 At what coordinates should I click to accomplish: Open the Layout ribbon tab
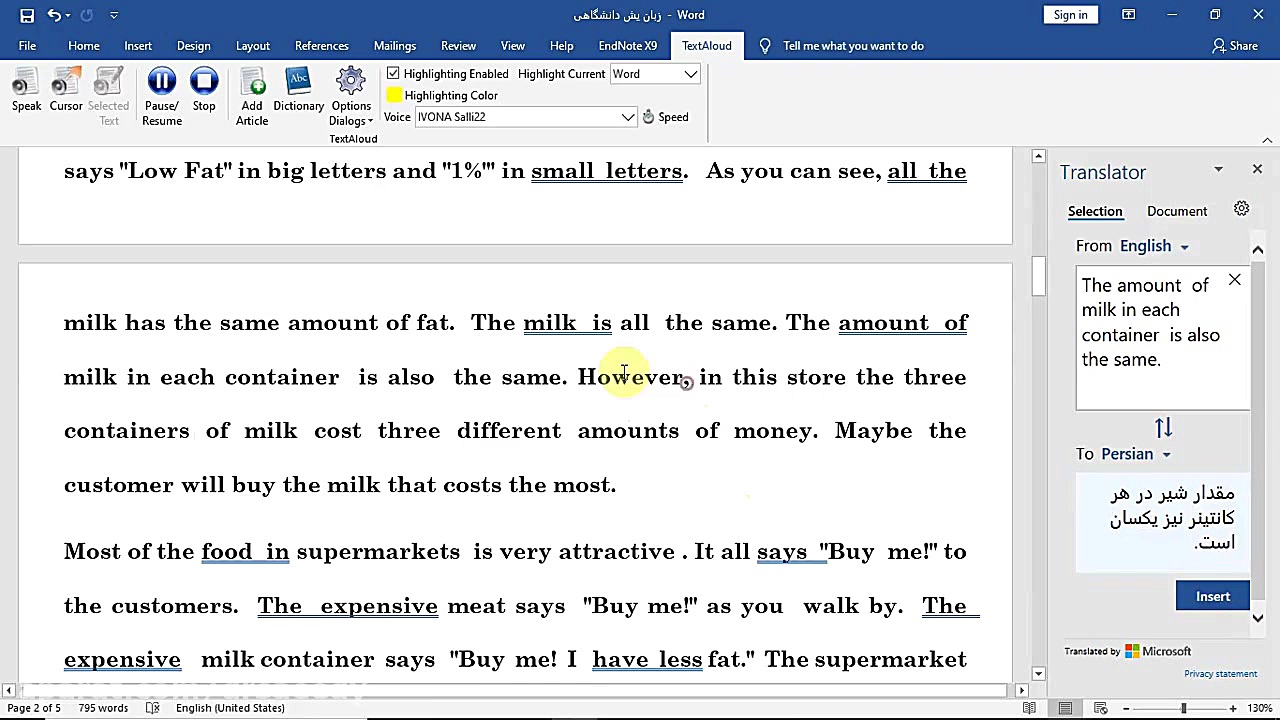click(x=253, y=46)
